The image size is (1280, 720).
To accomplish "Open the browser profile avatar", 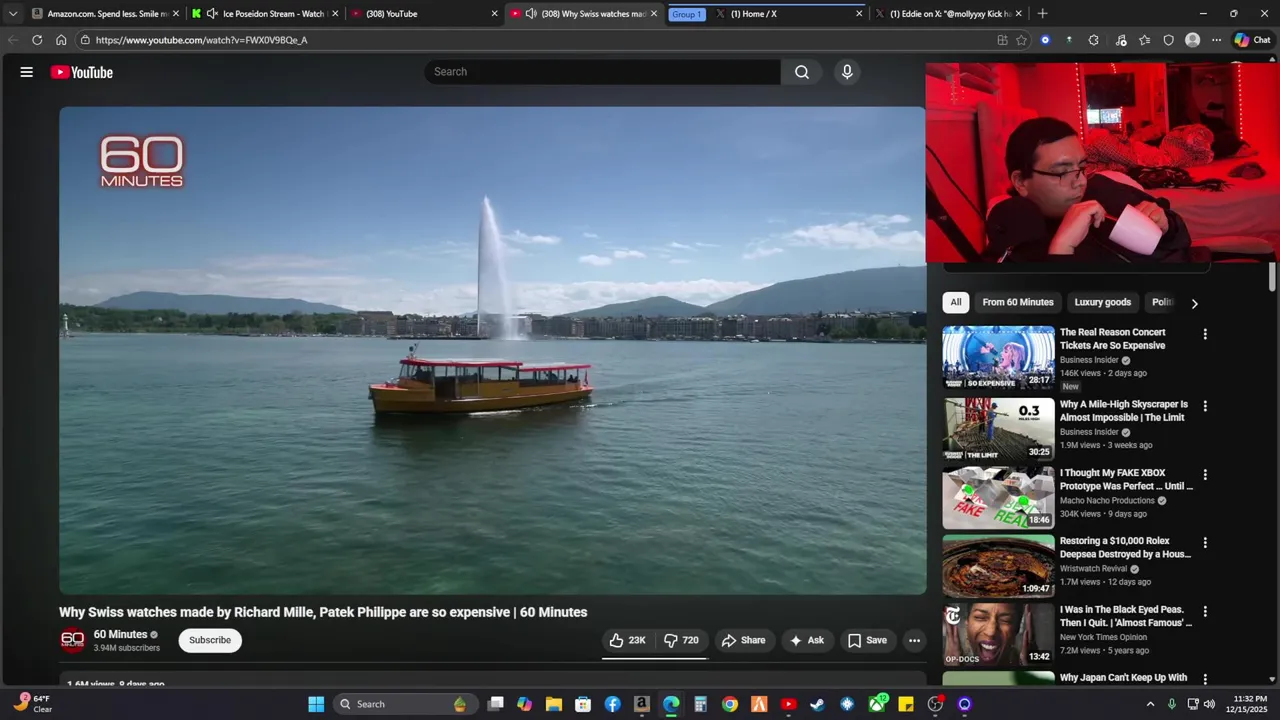I will [x=1192, y=40].
